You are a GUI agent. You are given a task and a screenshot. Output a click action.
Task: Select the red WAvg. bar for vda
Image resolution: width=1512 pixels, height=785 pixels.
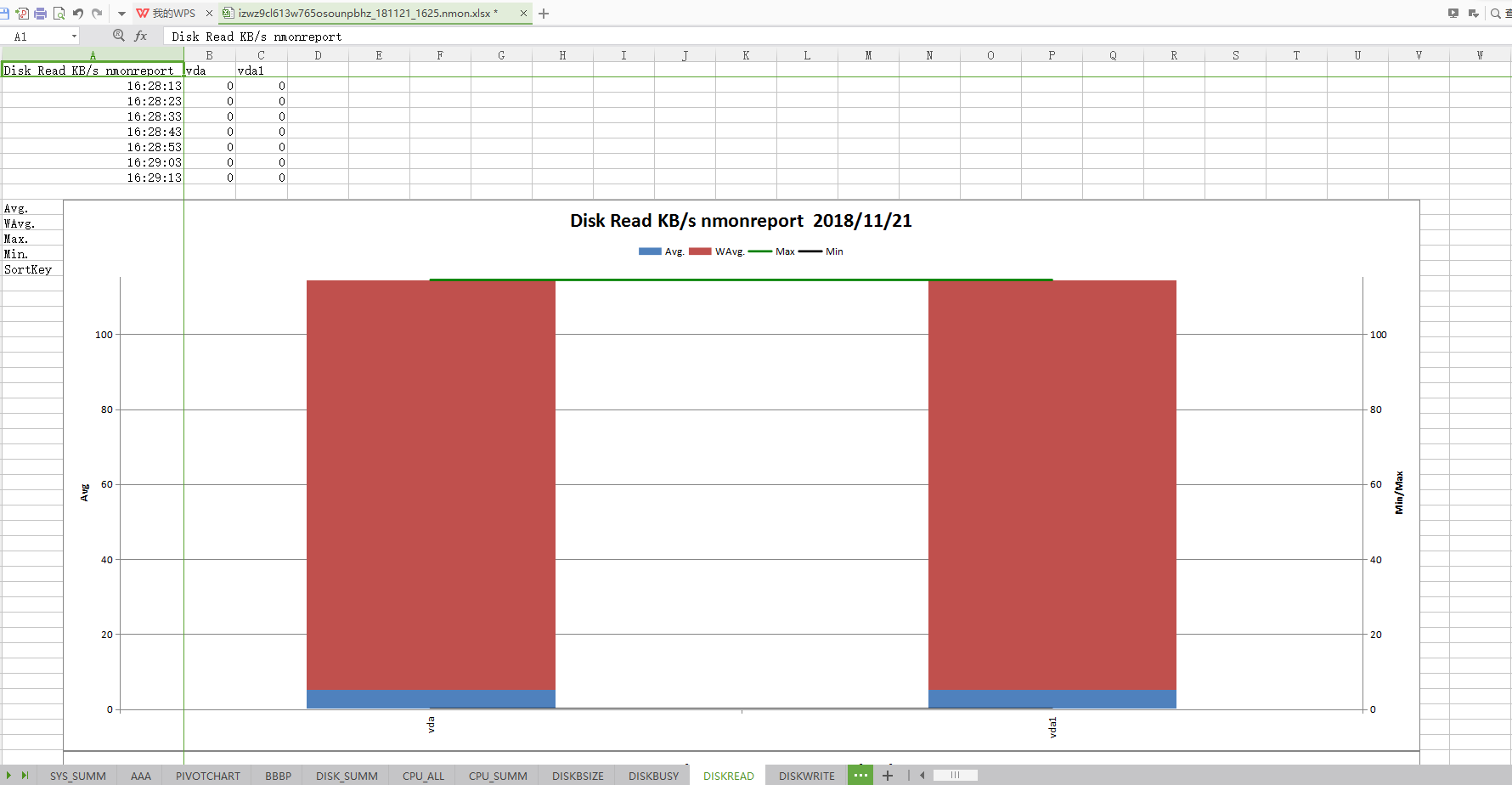click(x=431, y=485)
